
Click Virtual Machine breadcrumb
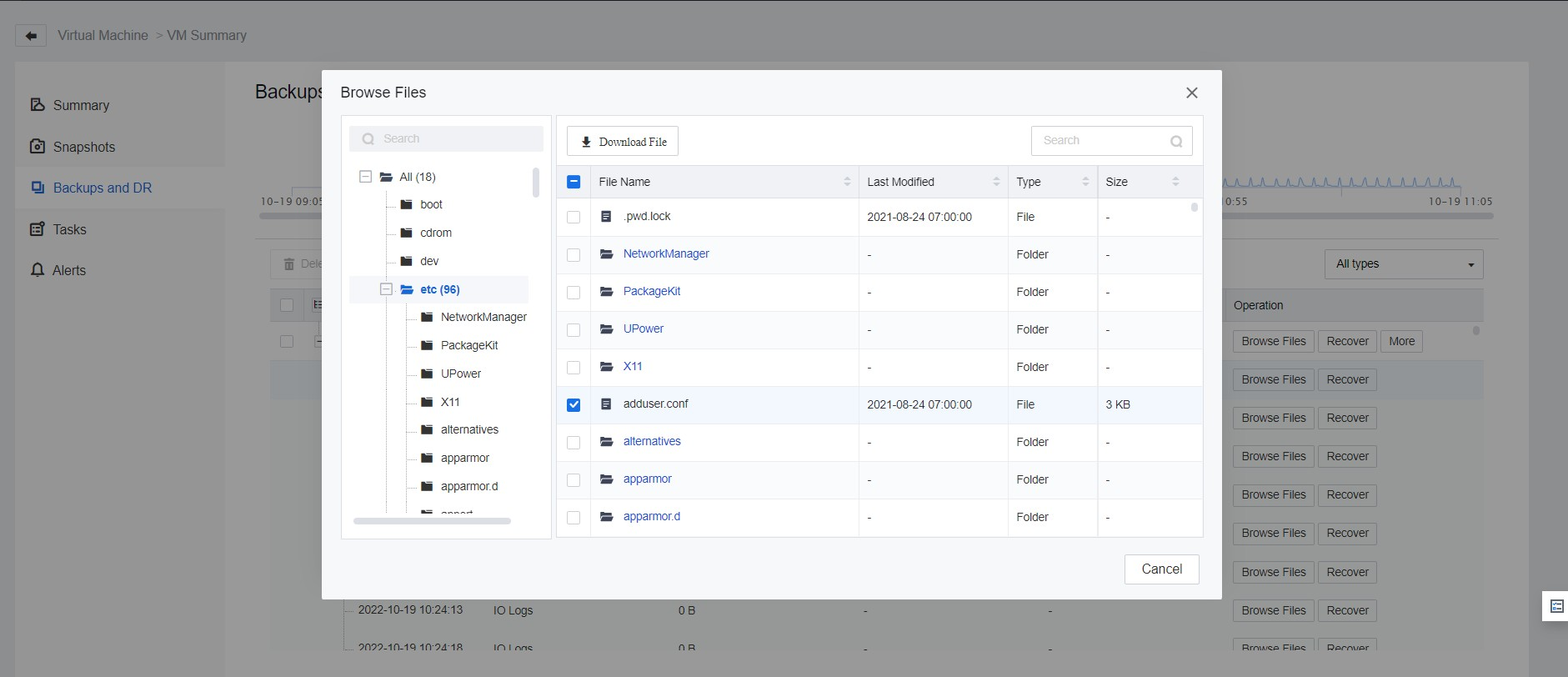pos(103,36)
